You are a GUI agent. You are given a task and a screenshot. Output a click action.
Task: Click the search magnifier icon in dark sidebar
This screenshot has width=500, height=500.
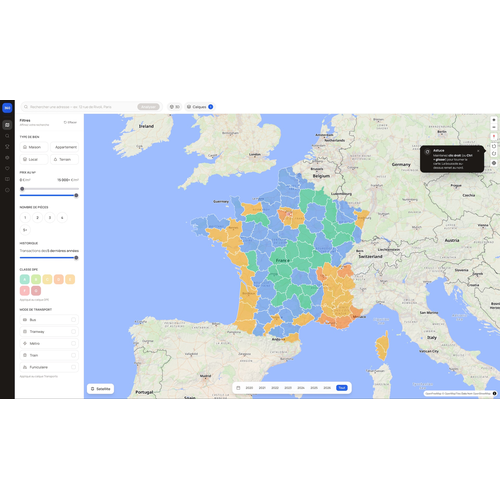tap(7, 136)
